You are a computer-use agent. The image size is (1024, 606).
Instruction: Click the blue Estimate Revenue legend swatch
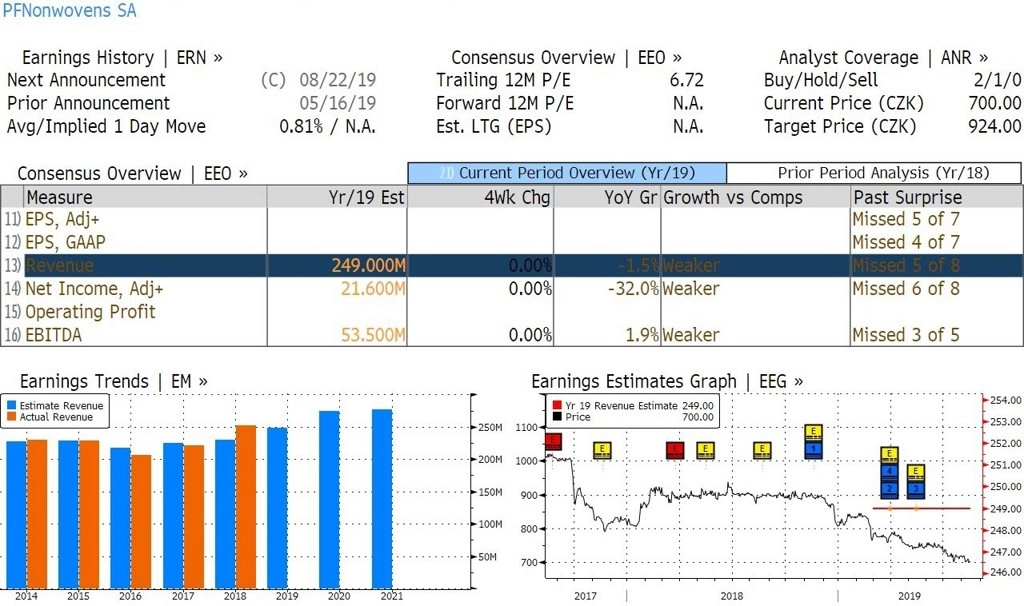(11, 406)
